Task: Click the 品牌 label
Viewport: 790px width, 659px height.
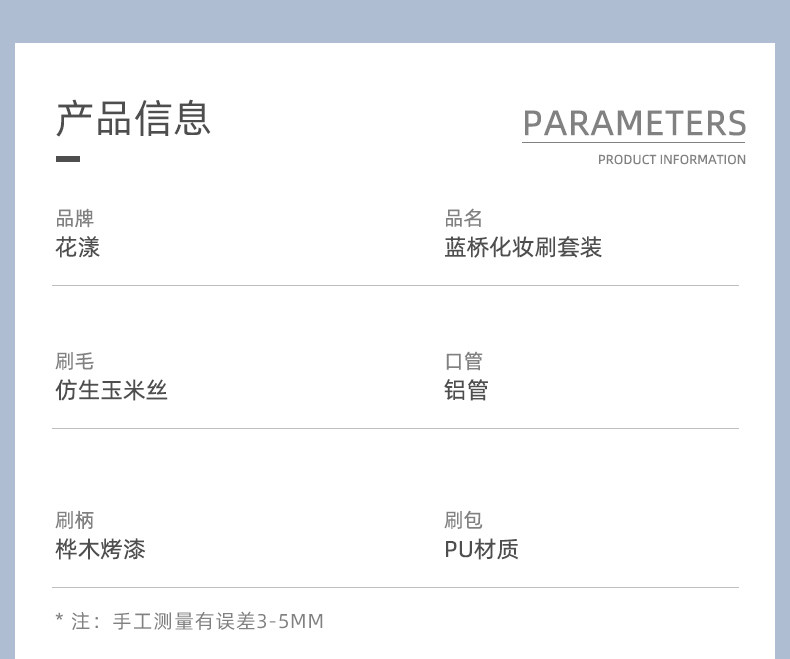Action: click(x=74, y=219)
